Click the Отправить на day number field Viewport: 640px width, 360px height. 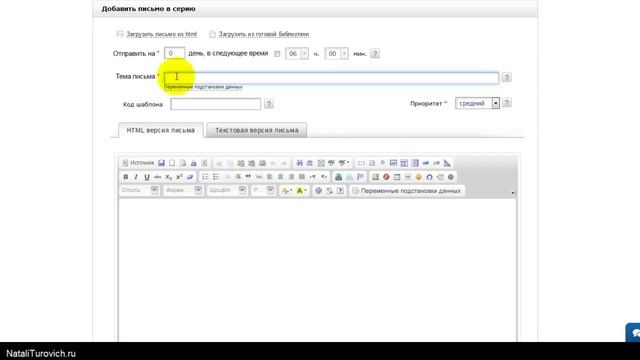(174, 53)
